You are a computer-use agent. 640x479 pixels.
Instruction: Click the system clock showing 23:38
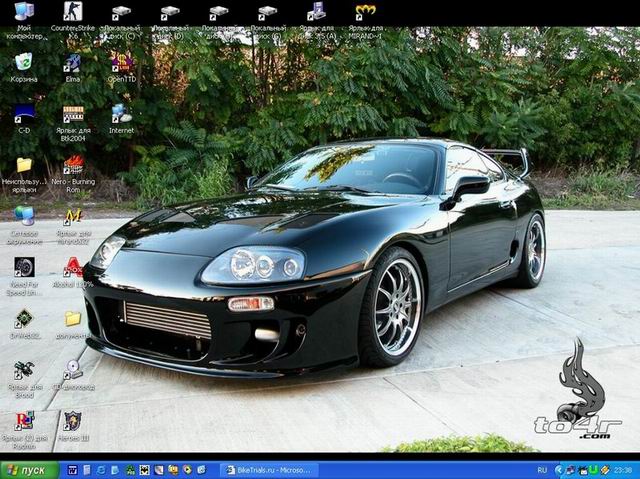621,469
